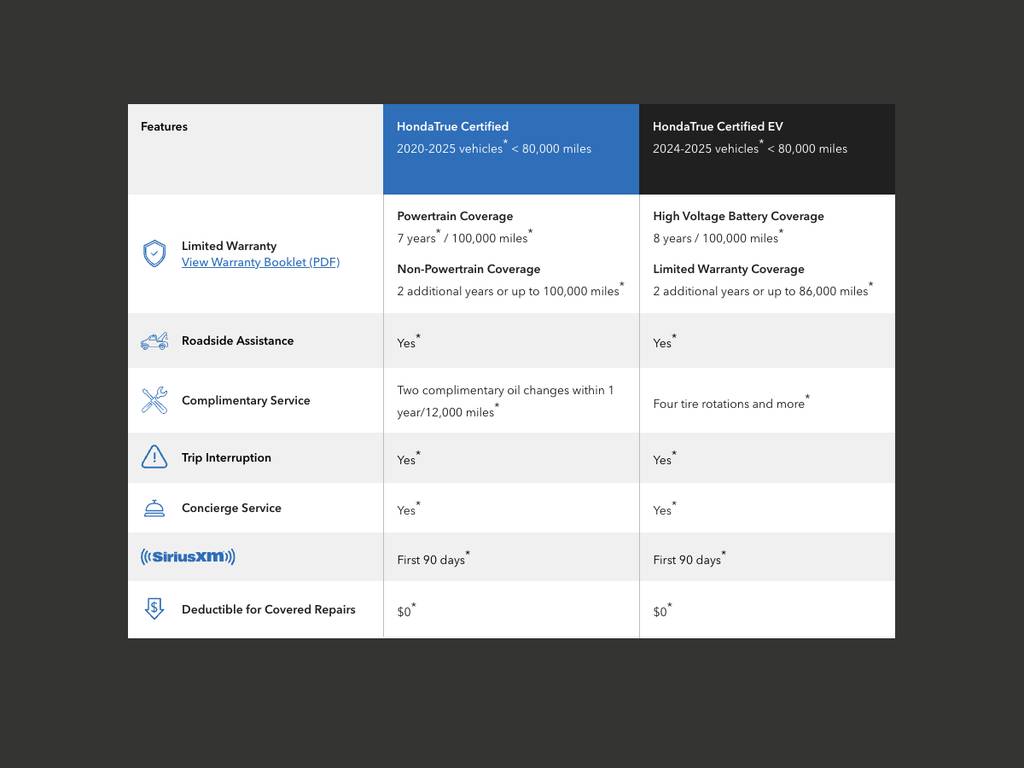The height and width of the screenshot is (768, 1024).
Task: Click the Non-Powertrain Coverage heading
Action: [x=469, y=269]
